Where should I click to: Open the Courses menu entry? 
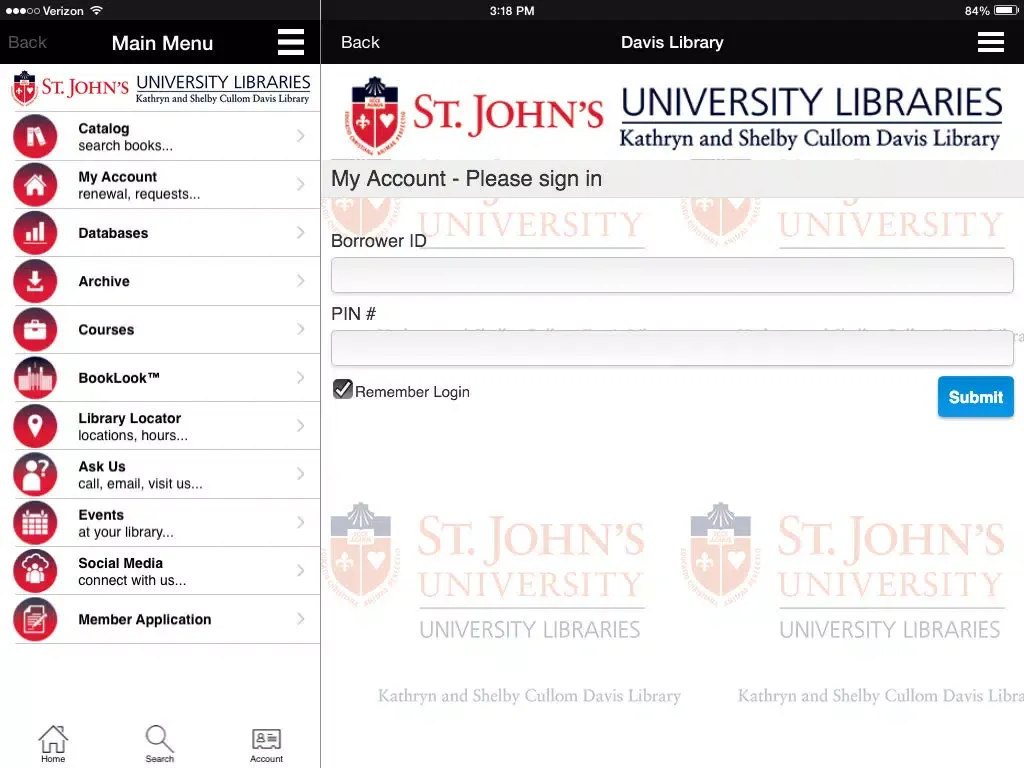click(x=160, y=330)
